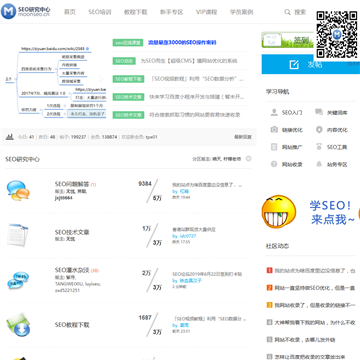Click the 网站推广 page icon
The width and height of the screenshot is (360, 360).
274,147
